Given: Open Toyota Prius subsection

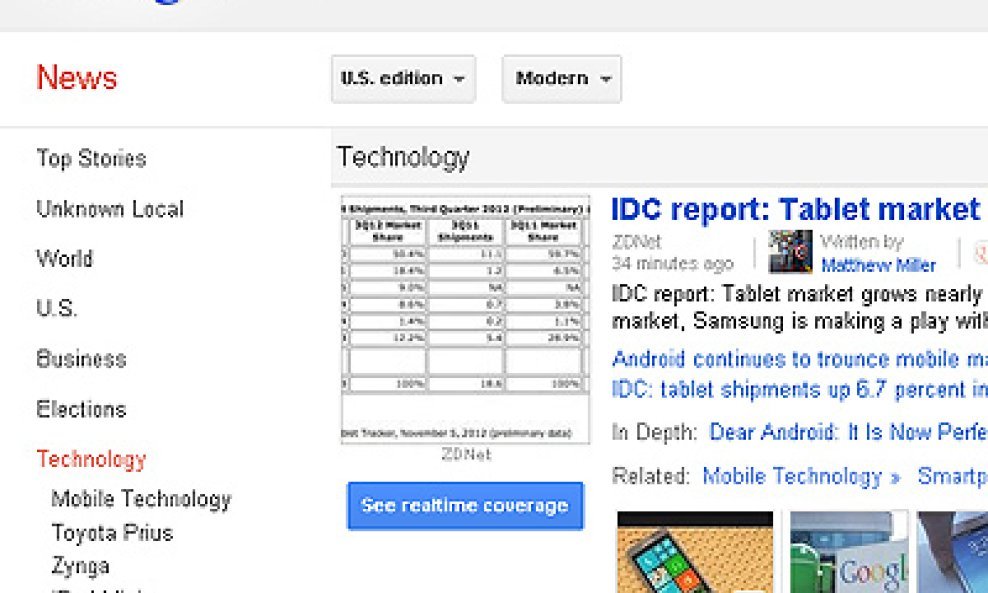Looking at the screenshot, I should 112,533.
